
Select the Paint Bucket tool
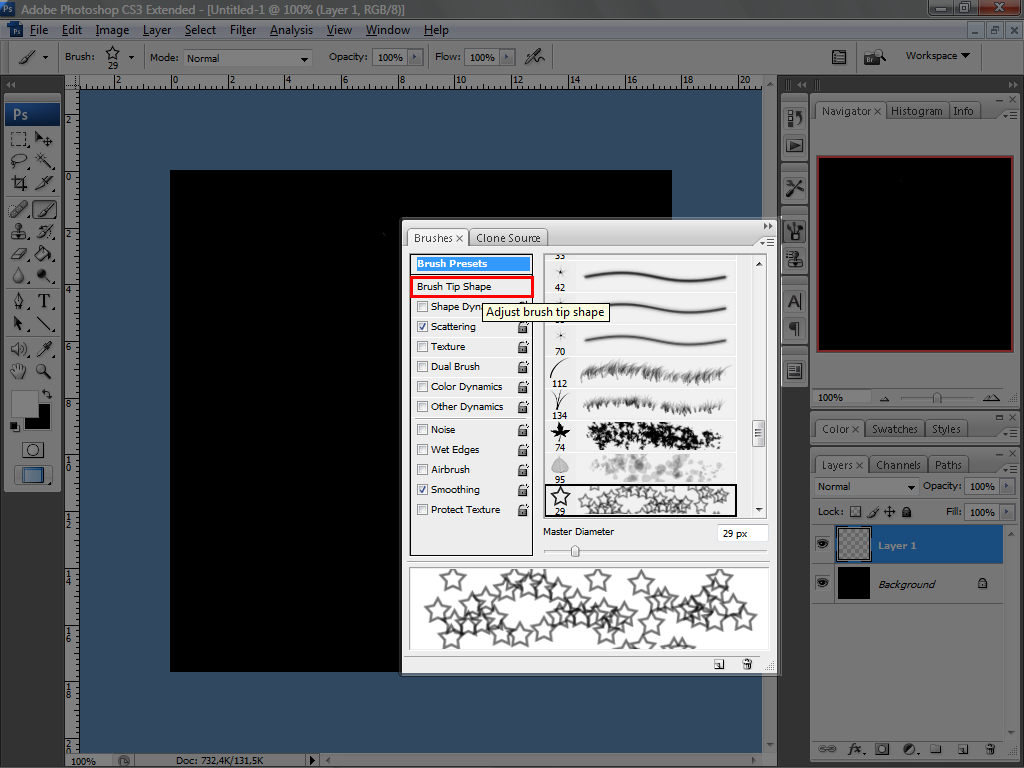(x=44, y=253)
